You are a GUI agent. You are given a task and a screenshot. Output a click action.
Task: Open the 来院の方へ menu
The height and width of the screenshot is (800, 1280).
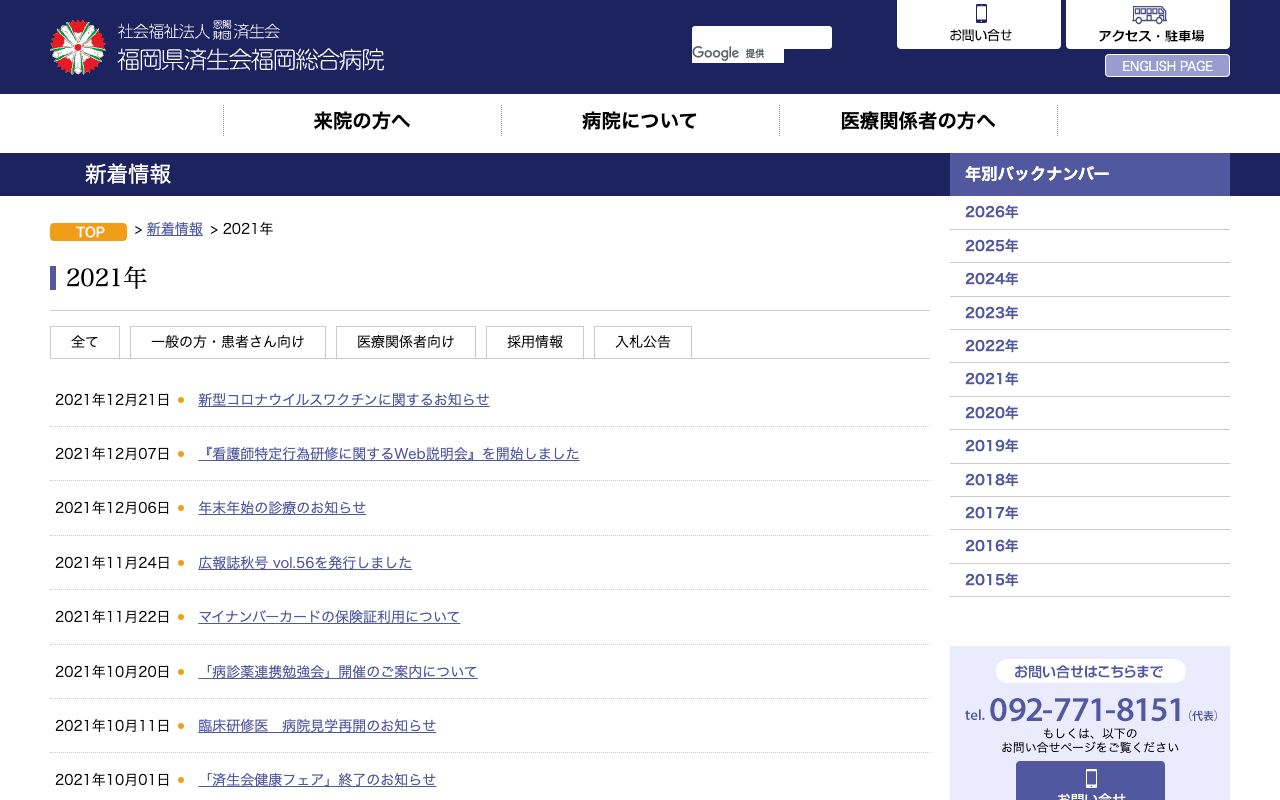(x=362, y=121)
